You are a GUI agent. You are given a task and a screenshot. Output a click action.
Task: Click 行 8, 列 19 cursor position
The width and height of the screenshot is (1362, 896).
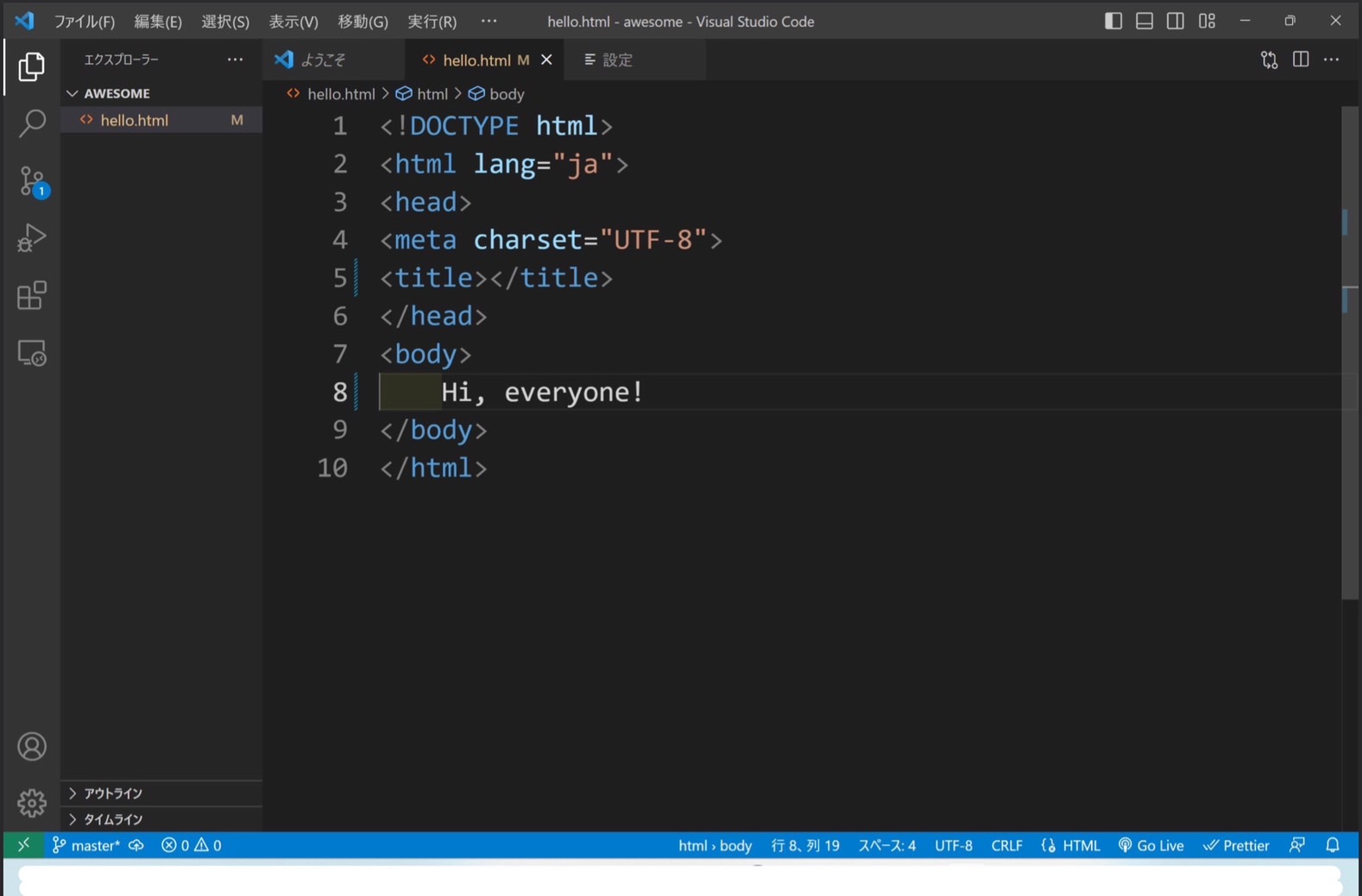pyautogui.click(x=805, y=845)
